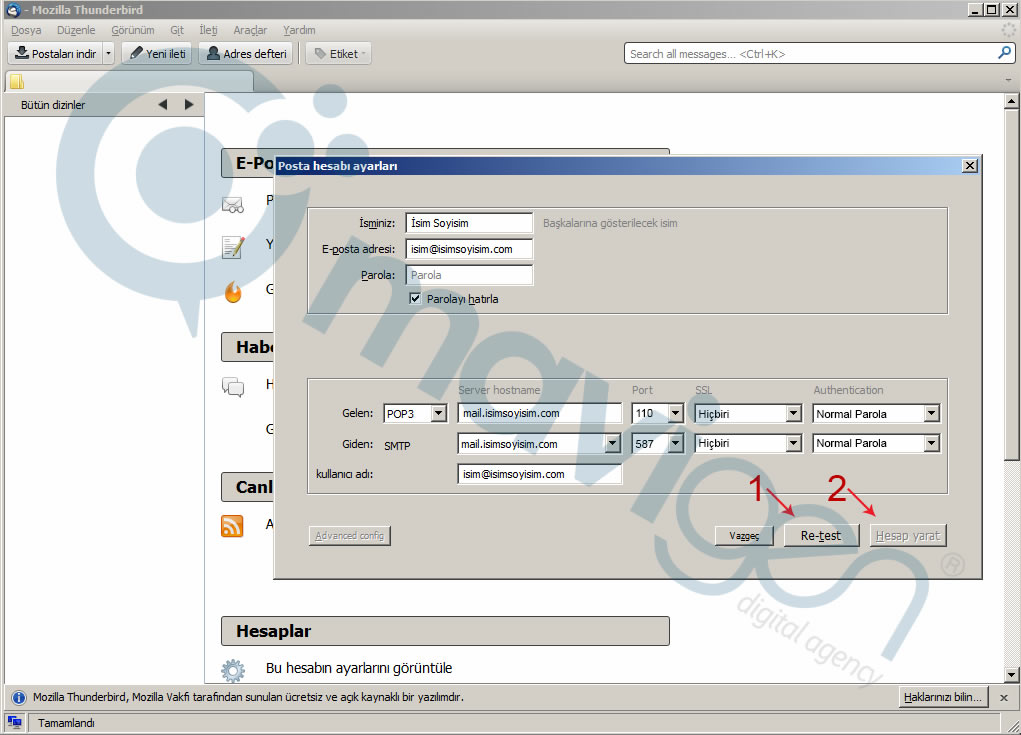The height and width of the screenshot is (735, 1021).
Task: Open Bu hesabın ayarlarını görüntüle link
Action: pyautogui.click(x=359, y=668)
